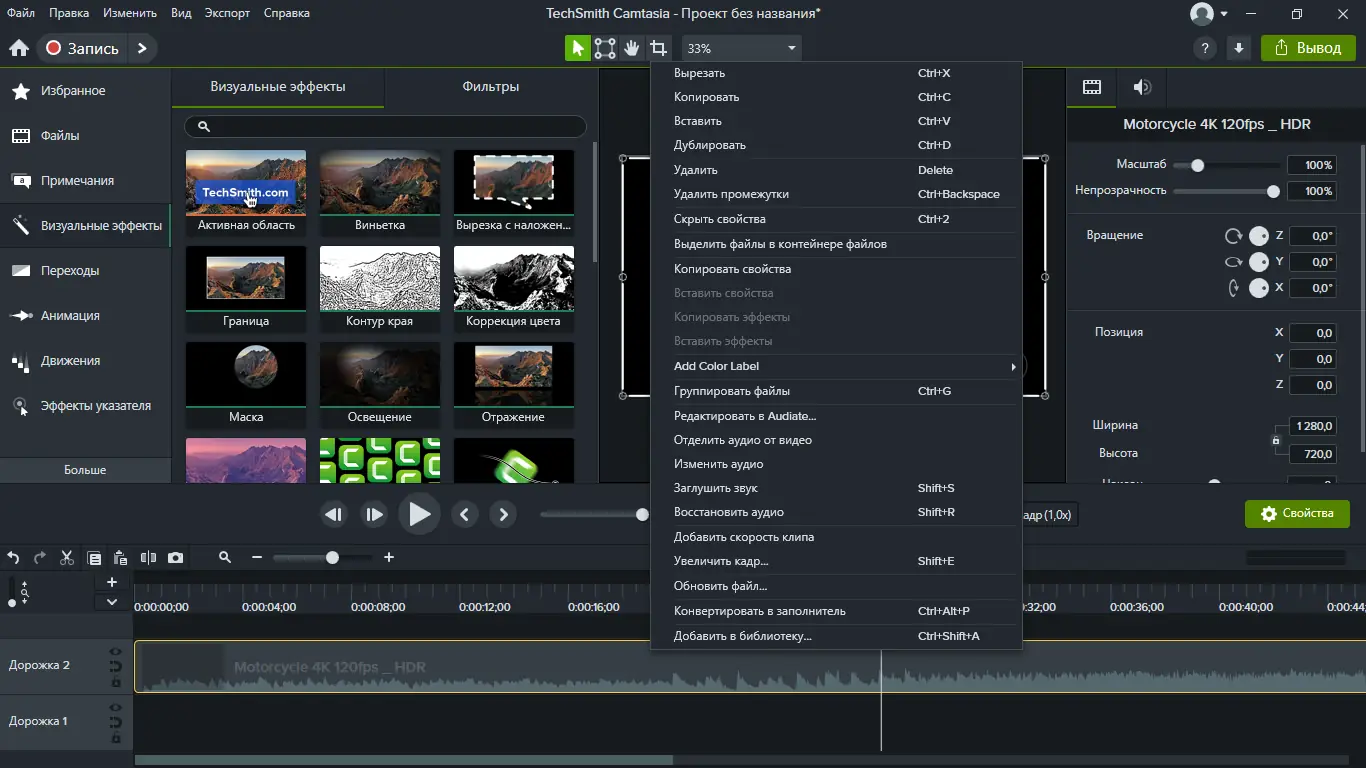Click the scissors cut icon on timeline toolbar
The image size is (1366, 768).
pos(67,558)
